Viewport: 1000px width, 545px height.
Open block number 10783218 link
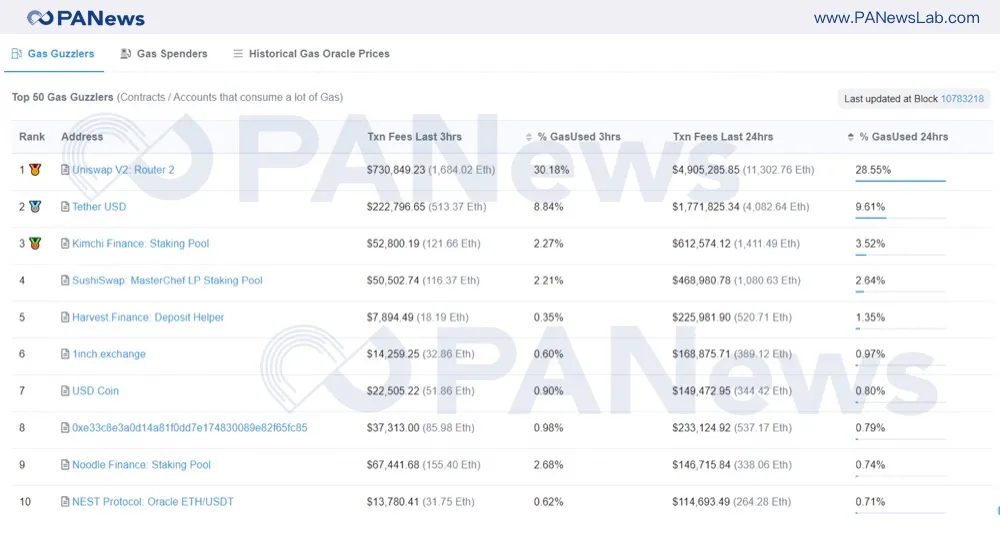[962, 99]
